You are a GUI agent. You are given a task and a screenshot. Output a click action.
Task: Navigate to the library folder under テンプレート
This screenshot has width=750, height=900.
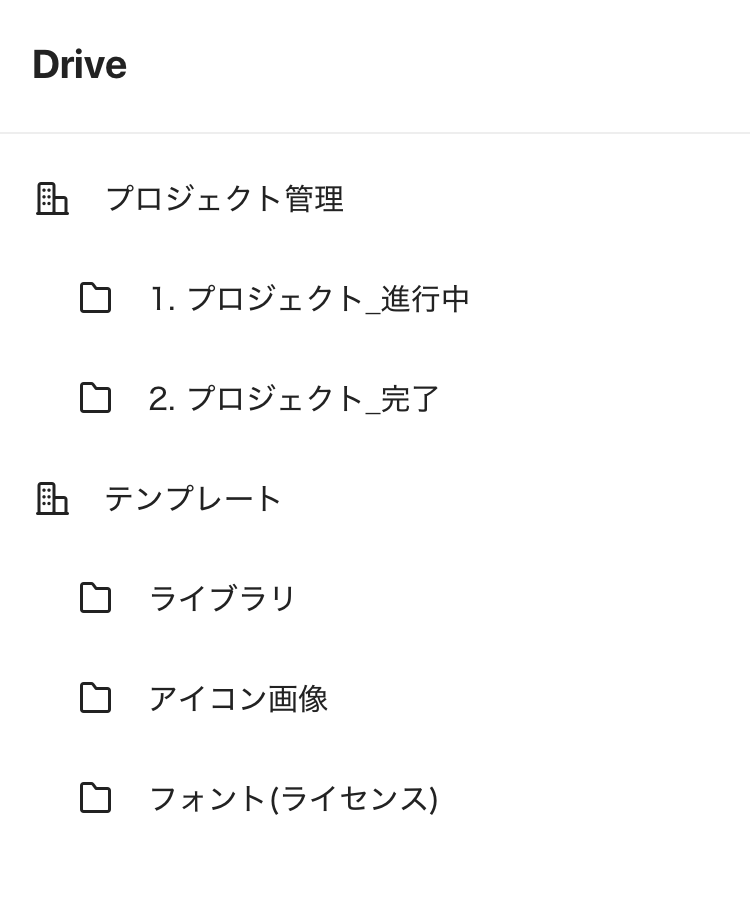[222, 598]
